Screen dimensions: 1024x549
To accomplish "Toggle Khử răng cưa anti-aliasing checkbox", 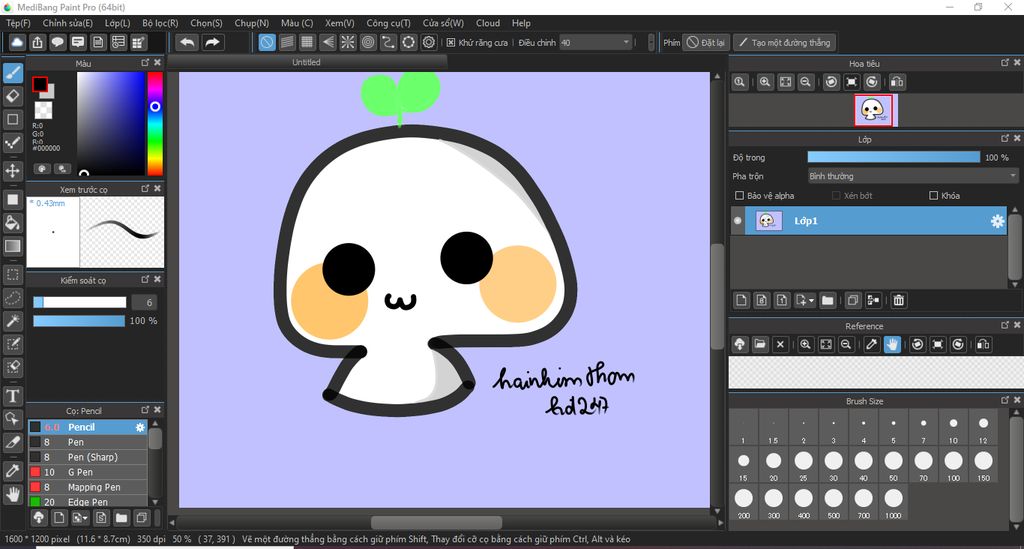I will [x=451, y=42].
